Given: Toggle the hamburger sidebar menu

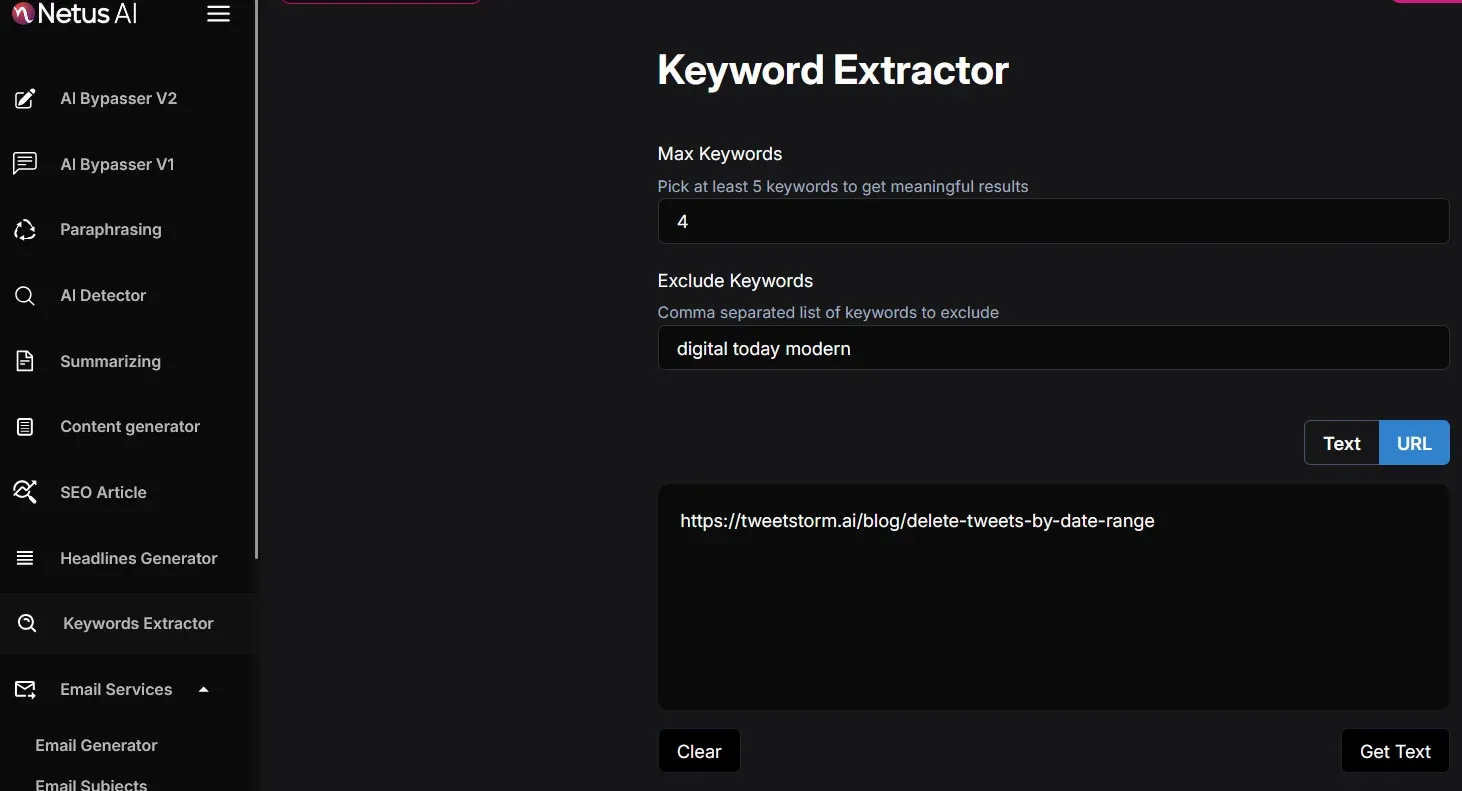Looking at the screenshot, I should (x=218, y=14).
